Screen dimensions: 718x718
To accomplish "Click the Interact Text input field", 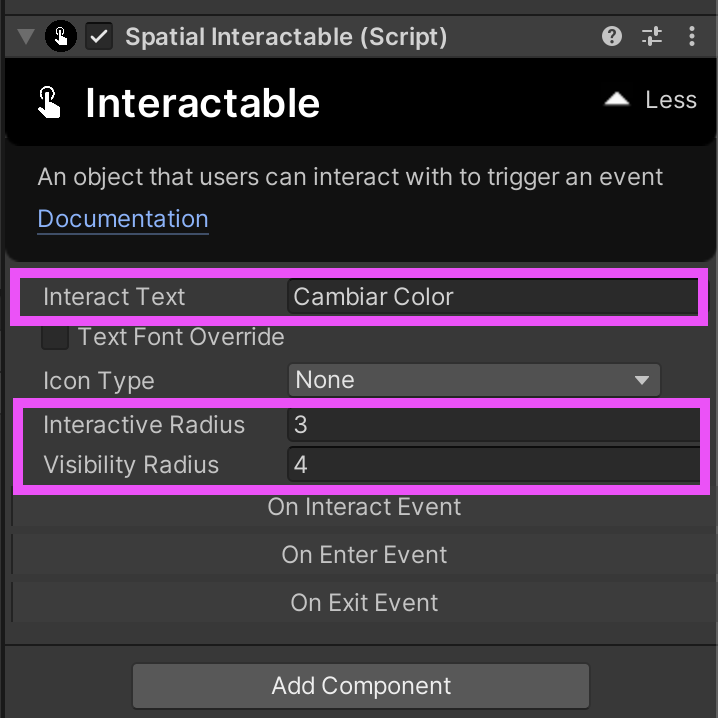I will (x=493, y=297).
